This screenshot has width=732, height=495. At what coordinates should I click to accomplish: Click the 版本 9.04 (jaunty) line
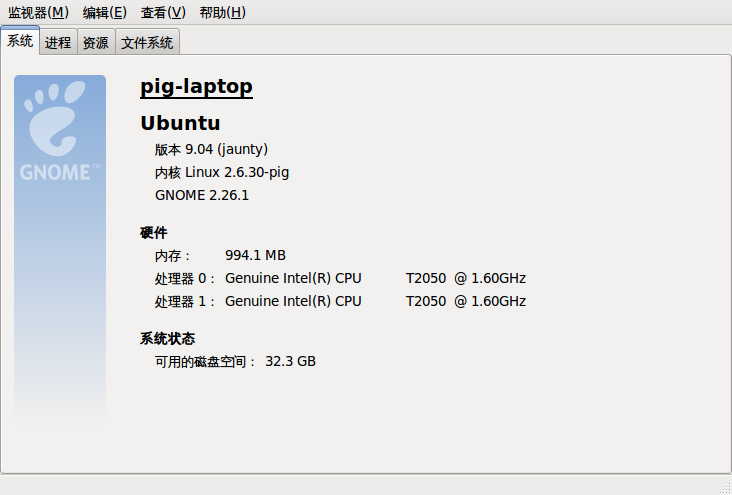(211, 149)
